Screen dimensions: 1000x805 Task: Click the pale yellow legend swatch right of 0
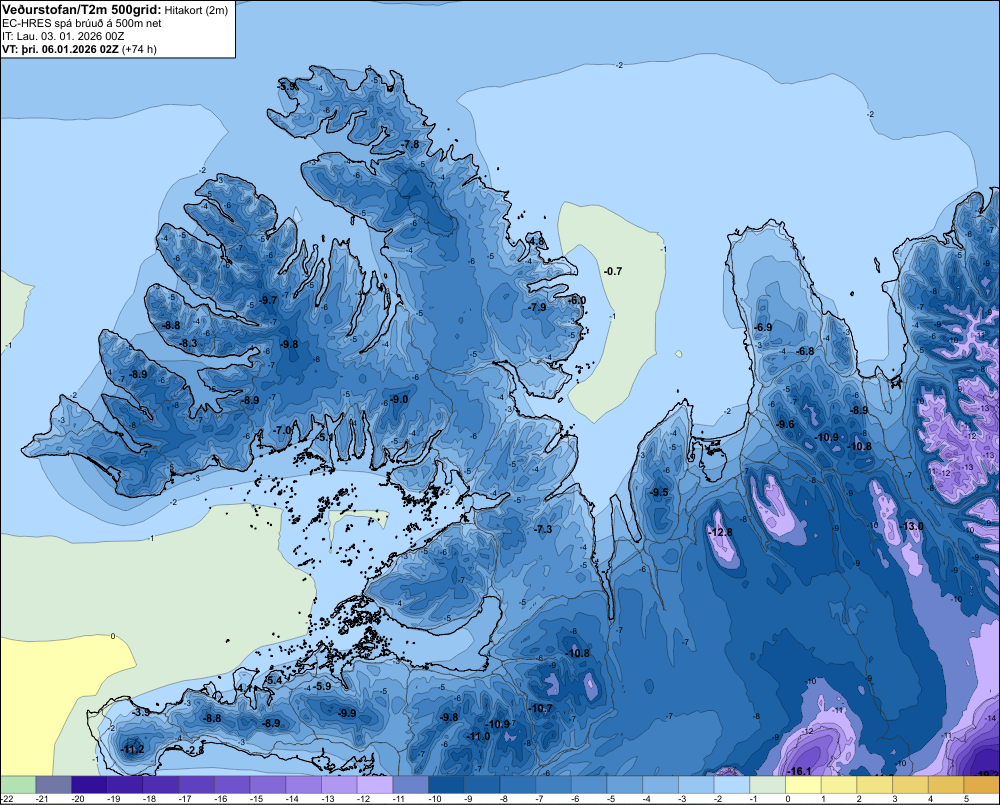click(803, 785)
